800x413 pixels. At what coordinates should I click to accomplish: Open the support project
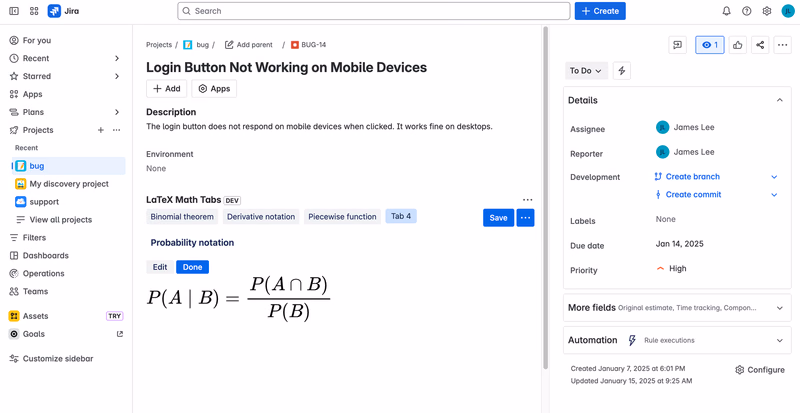pos(68,202)
